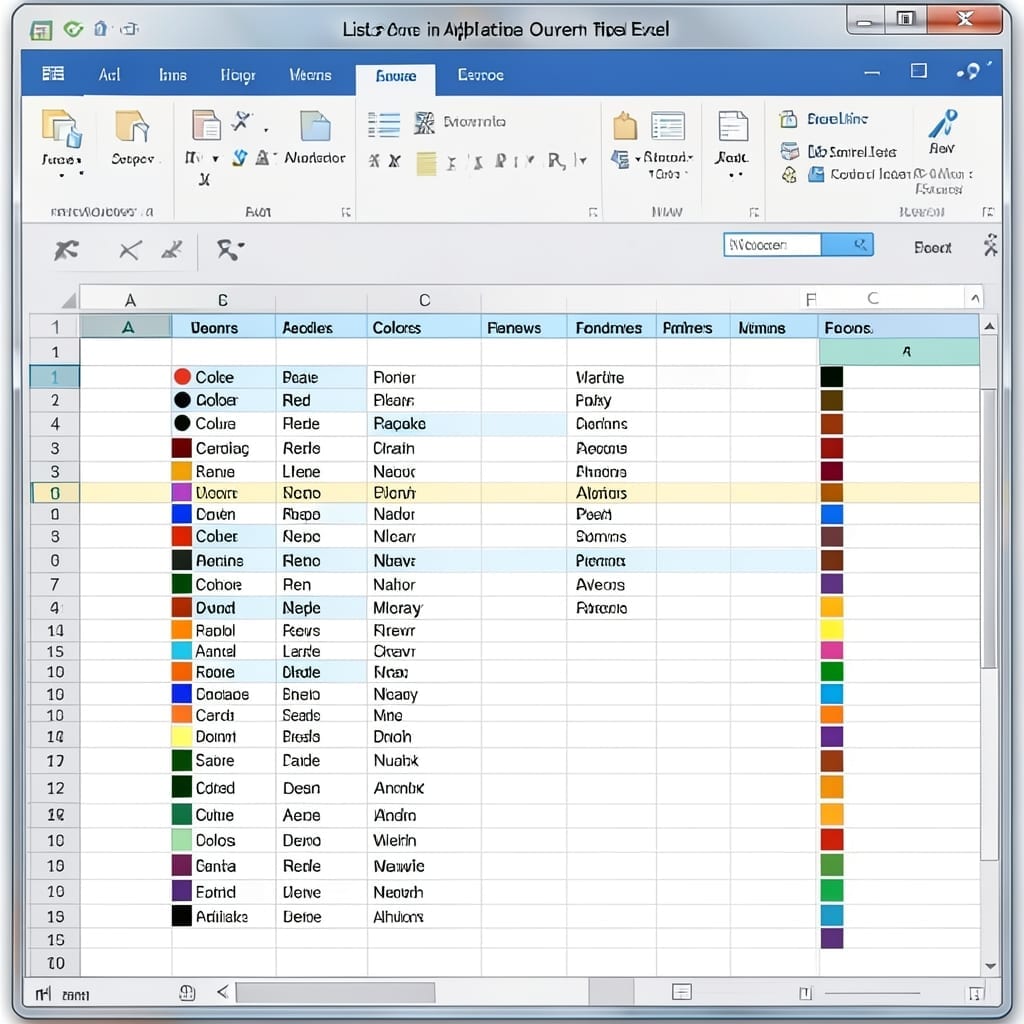
Task: Click the person dropdown icon below ribbon
Action: pyautogui.click(x=230, y=249)
